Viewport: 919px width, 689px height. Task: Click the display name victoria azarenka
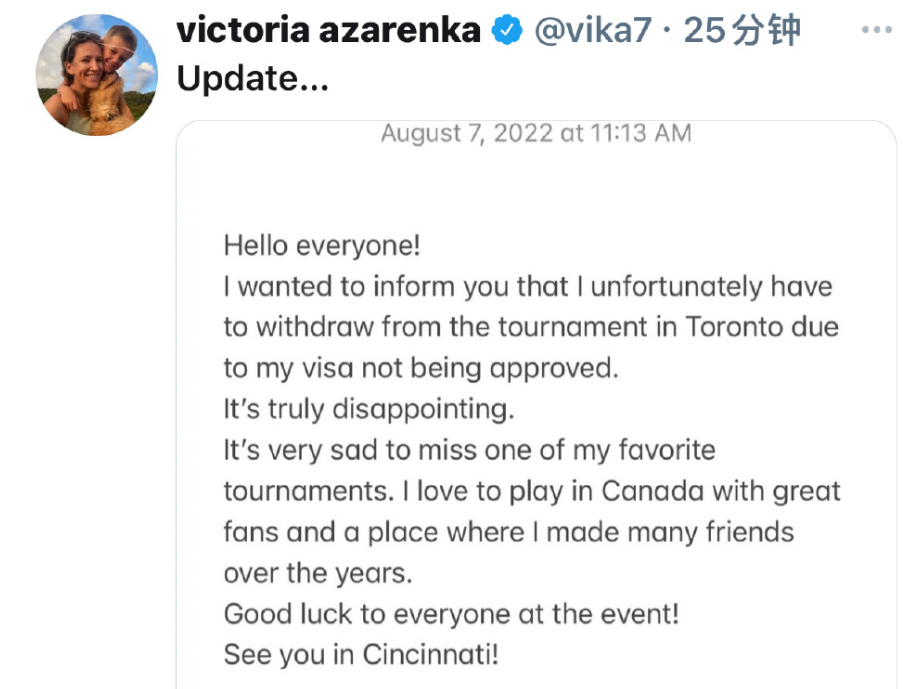point(329,31)
